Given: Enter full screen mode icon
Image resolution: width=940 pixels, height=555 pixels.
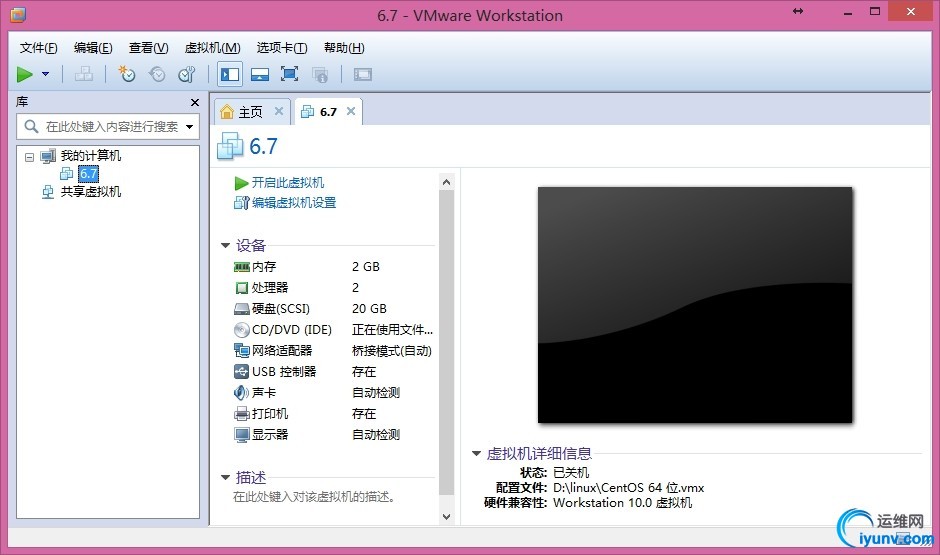Looking at the screenshot, I should [290, 74].
